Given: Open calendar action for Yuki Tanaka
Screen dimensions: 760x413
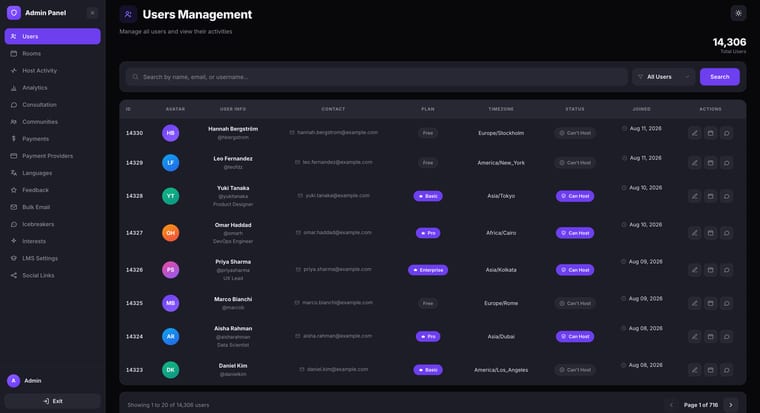Looking at the screenshot, I should [x=711, y=196].
